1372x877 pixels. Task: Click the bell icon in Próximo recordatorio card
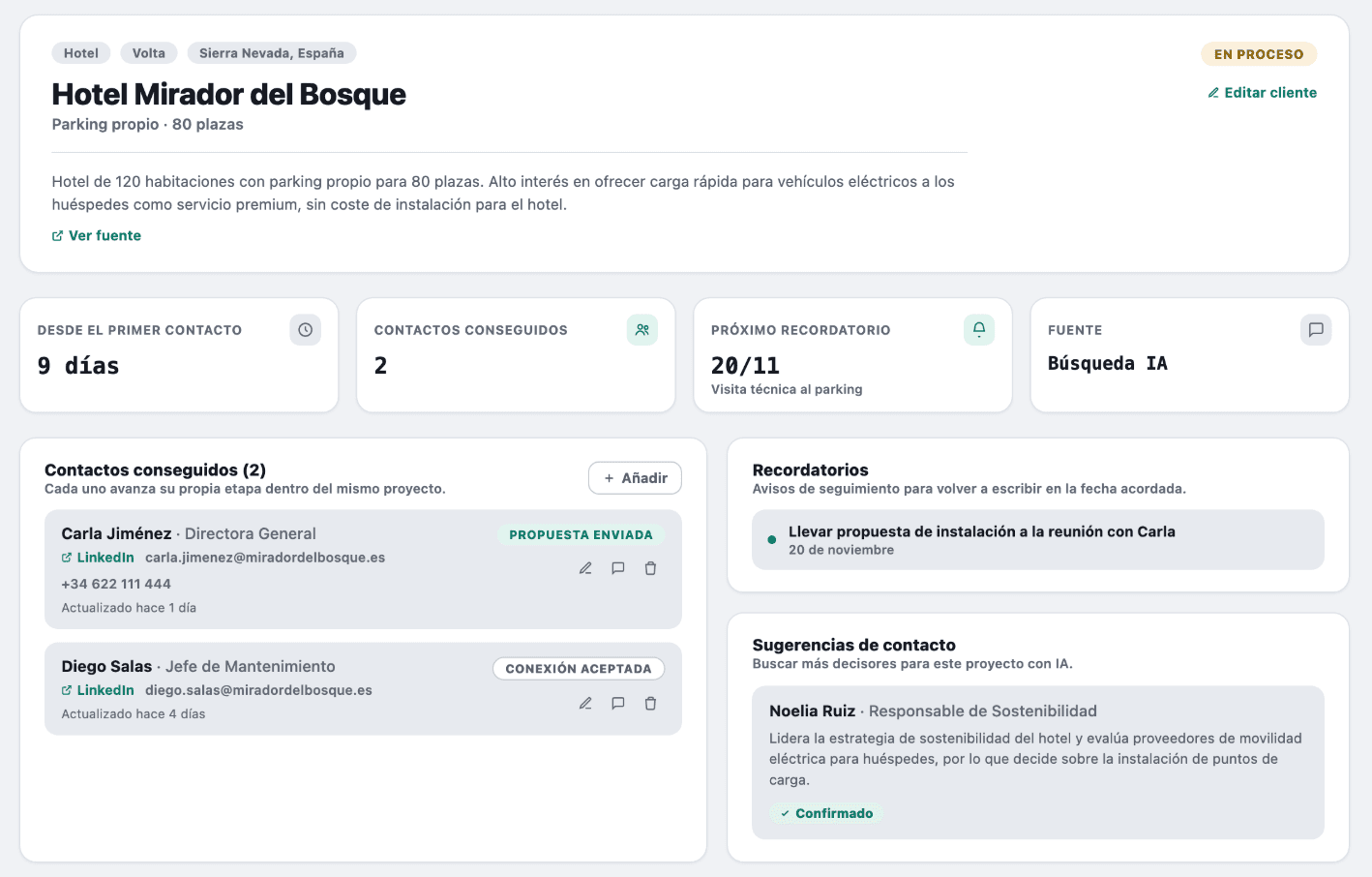(979, 330)
